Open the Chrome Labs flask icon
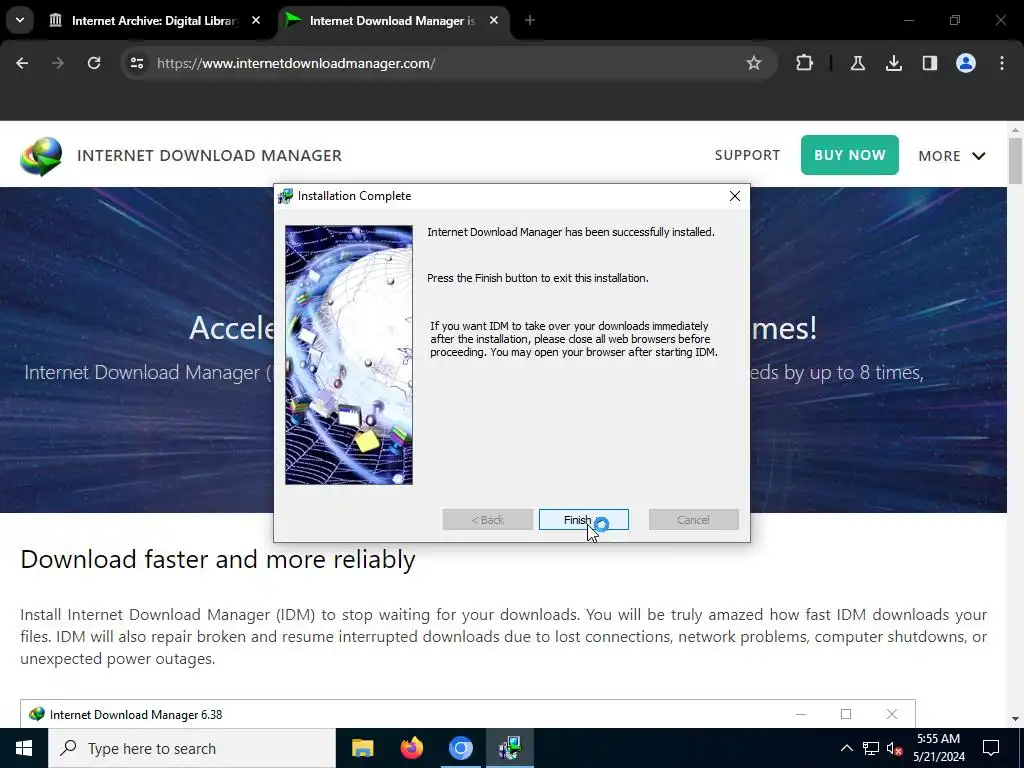The height and width of the screenshot is (768, 1024). pos(857,63)
